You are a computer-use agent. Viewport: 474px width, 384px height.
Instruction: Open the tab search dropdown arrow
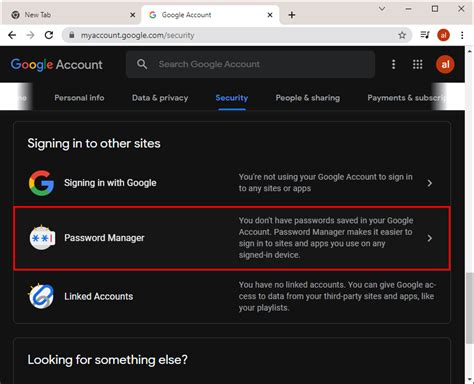point(382,8)
